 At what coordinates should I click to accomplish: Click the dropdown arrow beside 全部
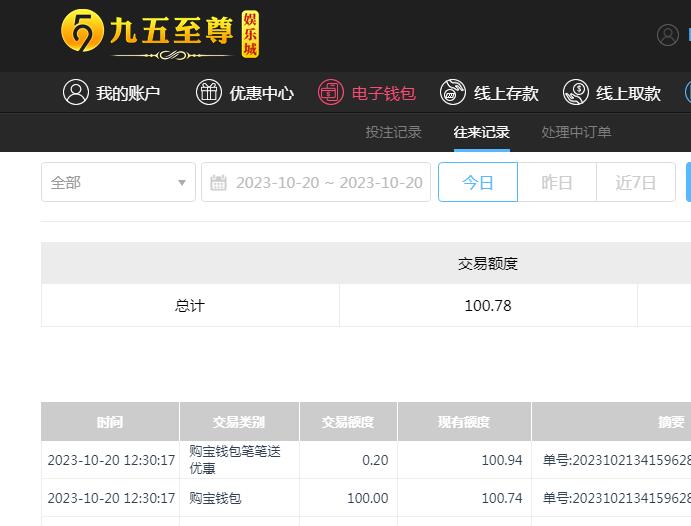(x=182, y=182)
